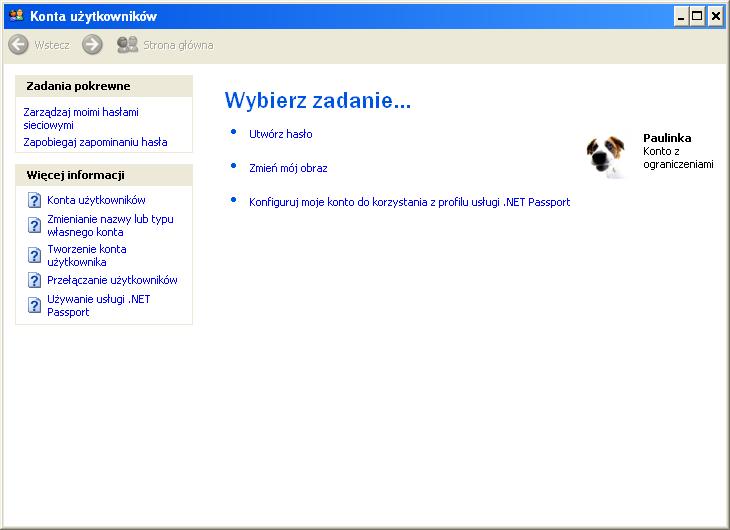Screen dimensions: 730x530
Task: Click the Więcej informacji panel header
Action: tap(104, 175)
